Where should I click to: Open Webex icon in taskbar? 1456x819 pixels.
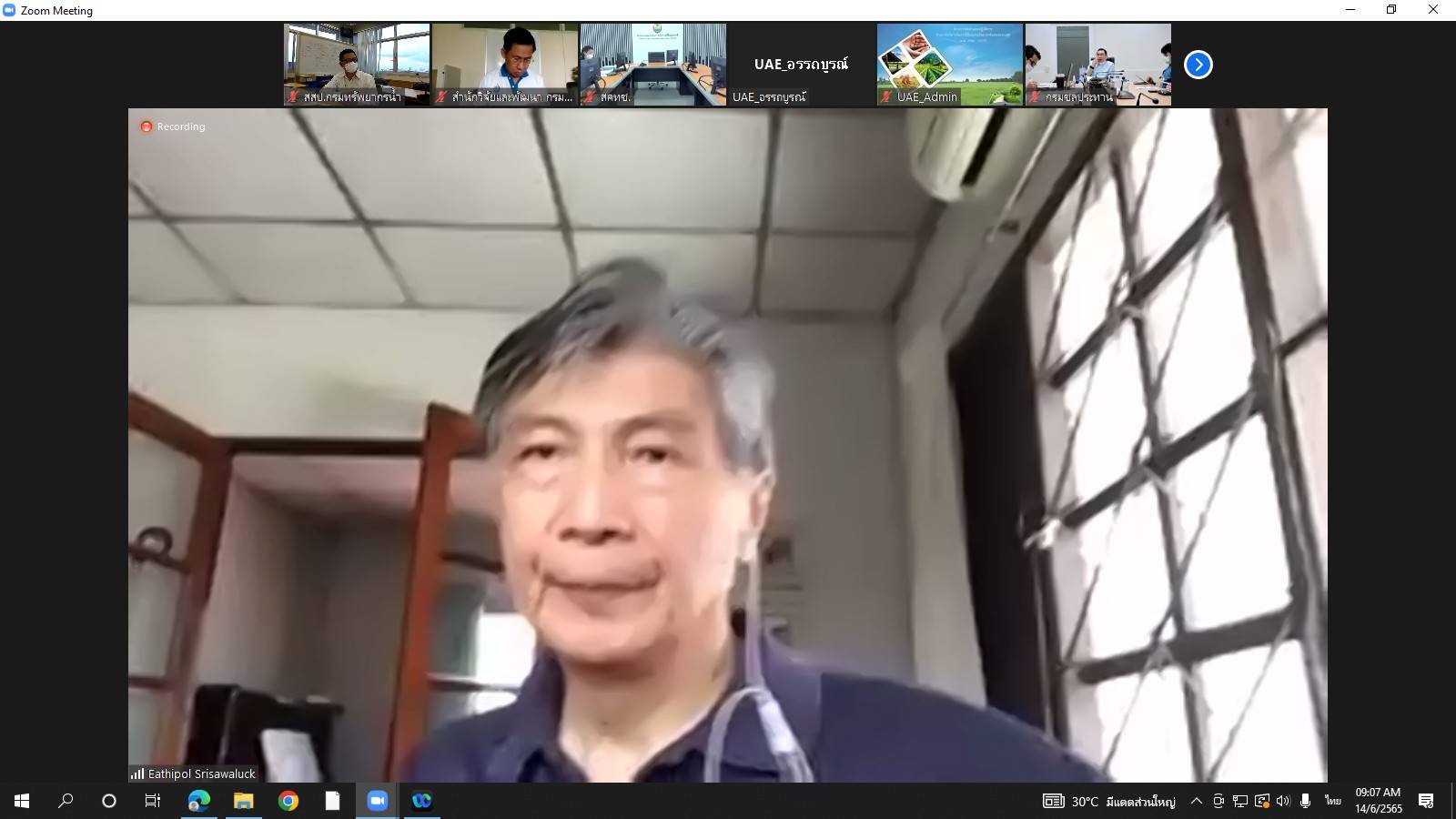[421, 801]
